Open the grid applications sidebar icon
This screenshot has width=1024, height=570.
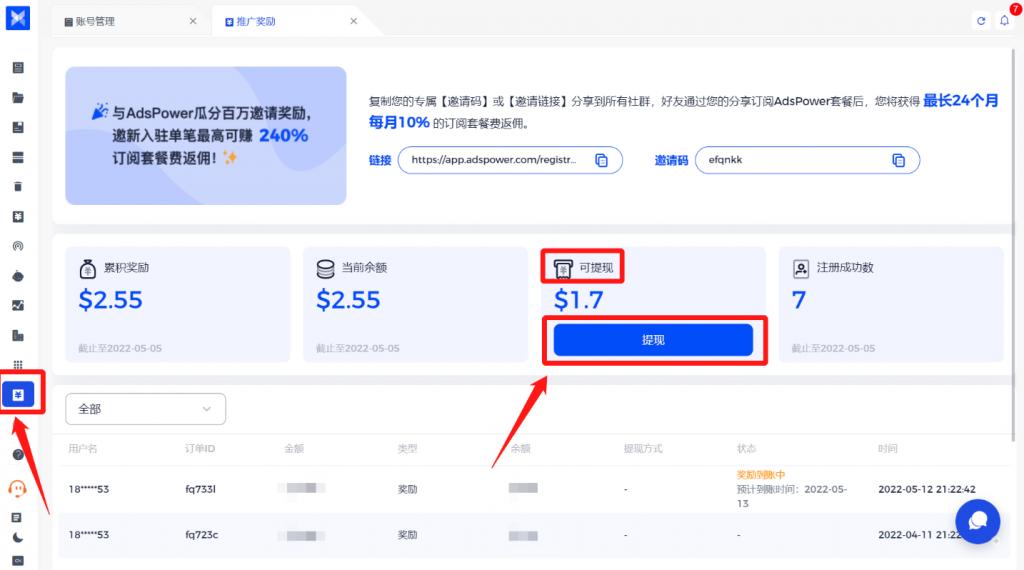point(18,365)
